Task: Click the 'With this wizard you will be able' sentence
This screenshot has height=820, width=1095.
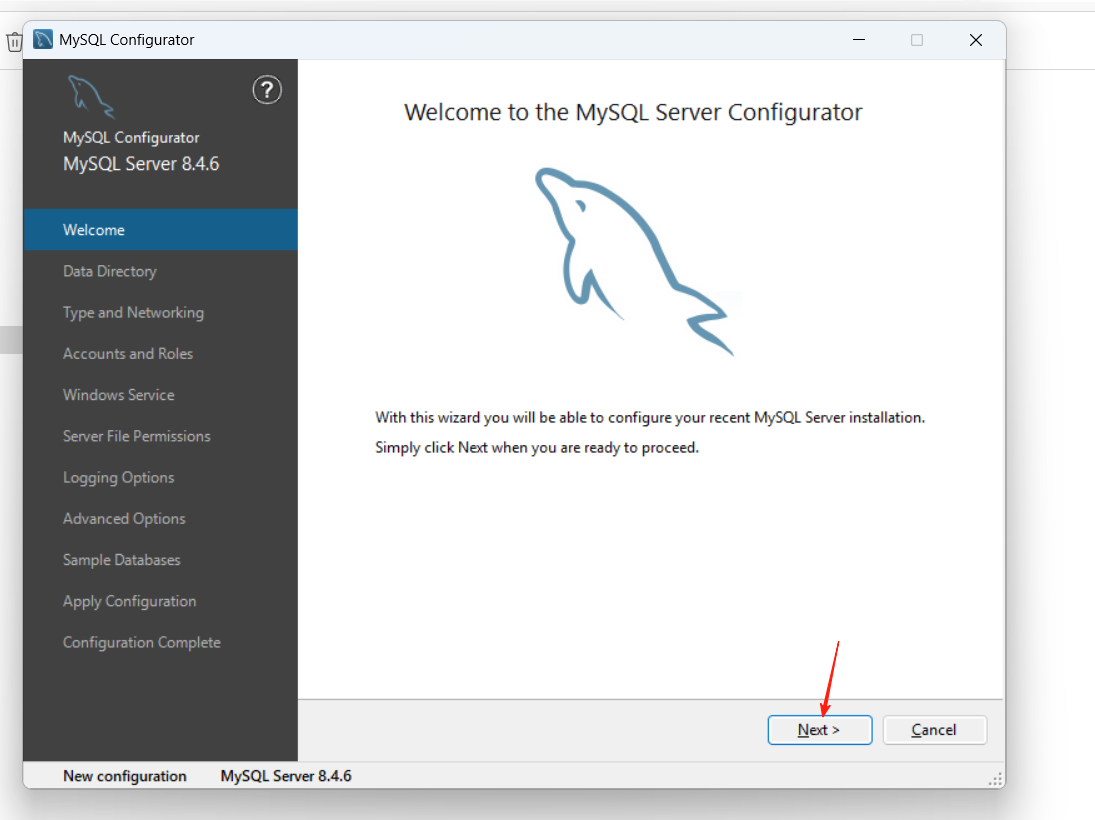Action: click(649, 418)
